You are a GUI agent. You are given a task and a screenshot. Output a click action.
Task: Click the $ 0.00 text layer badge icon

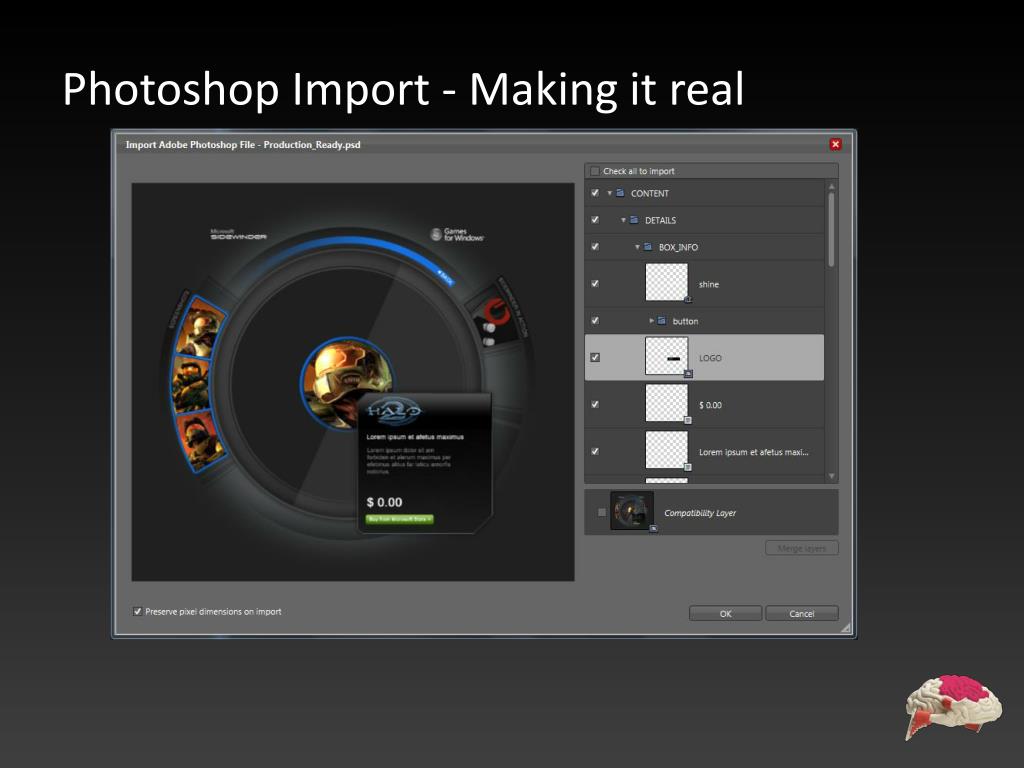click(688, 421)
